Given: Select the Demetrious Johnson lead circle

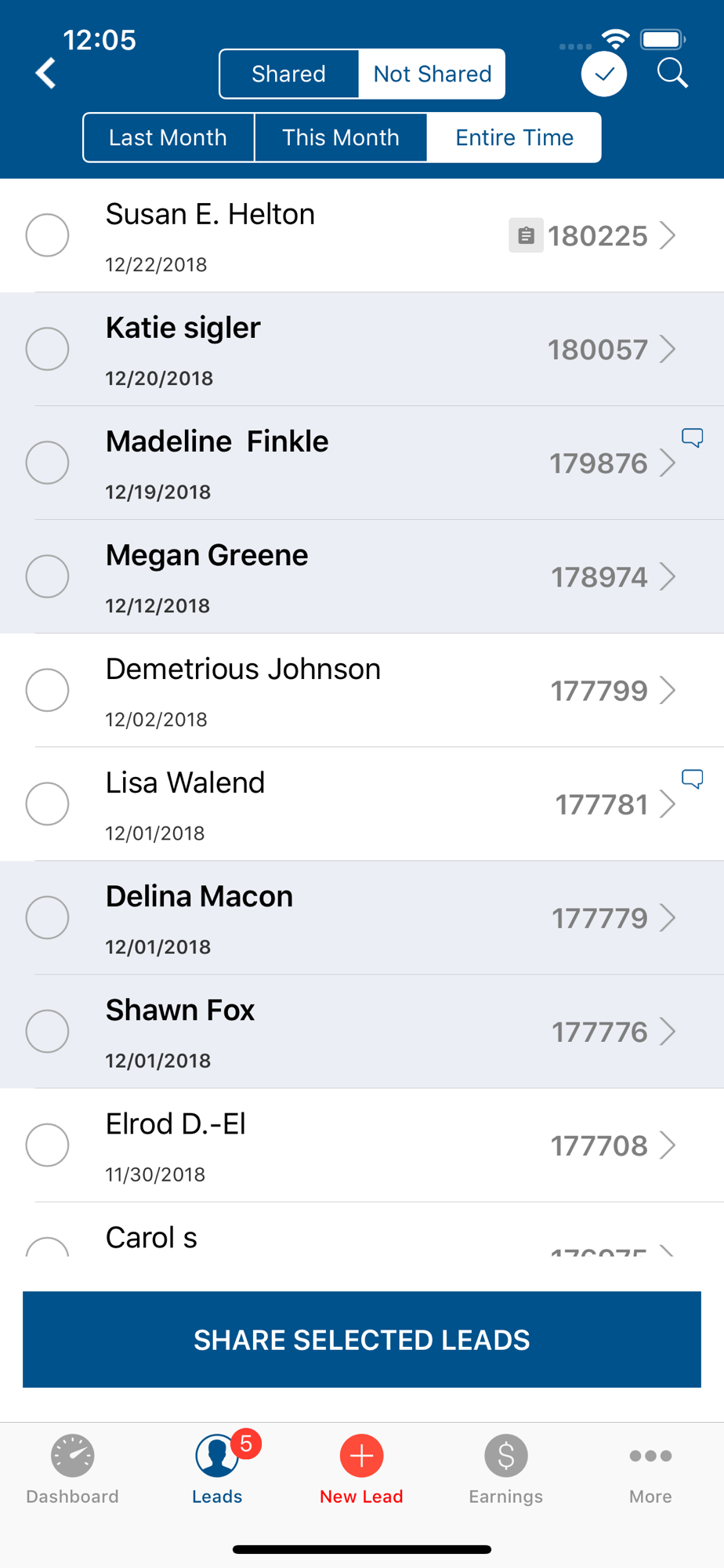Looking at the screenshot, I should [47, 690].
